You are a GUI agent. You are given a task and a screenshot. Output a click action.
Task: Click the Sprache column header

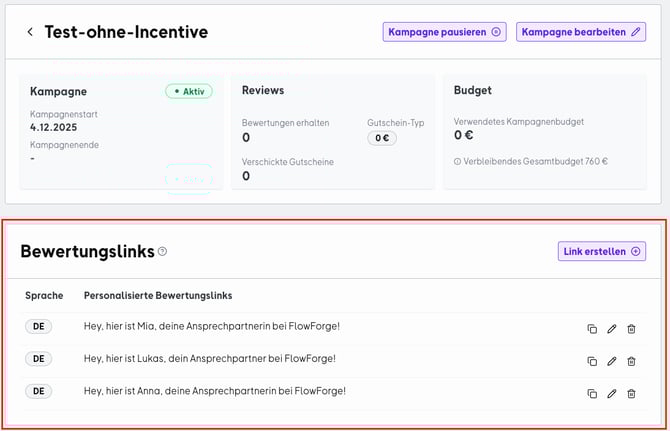tap(44, 296)
